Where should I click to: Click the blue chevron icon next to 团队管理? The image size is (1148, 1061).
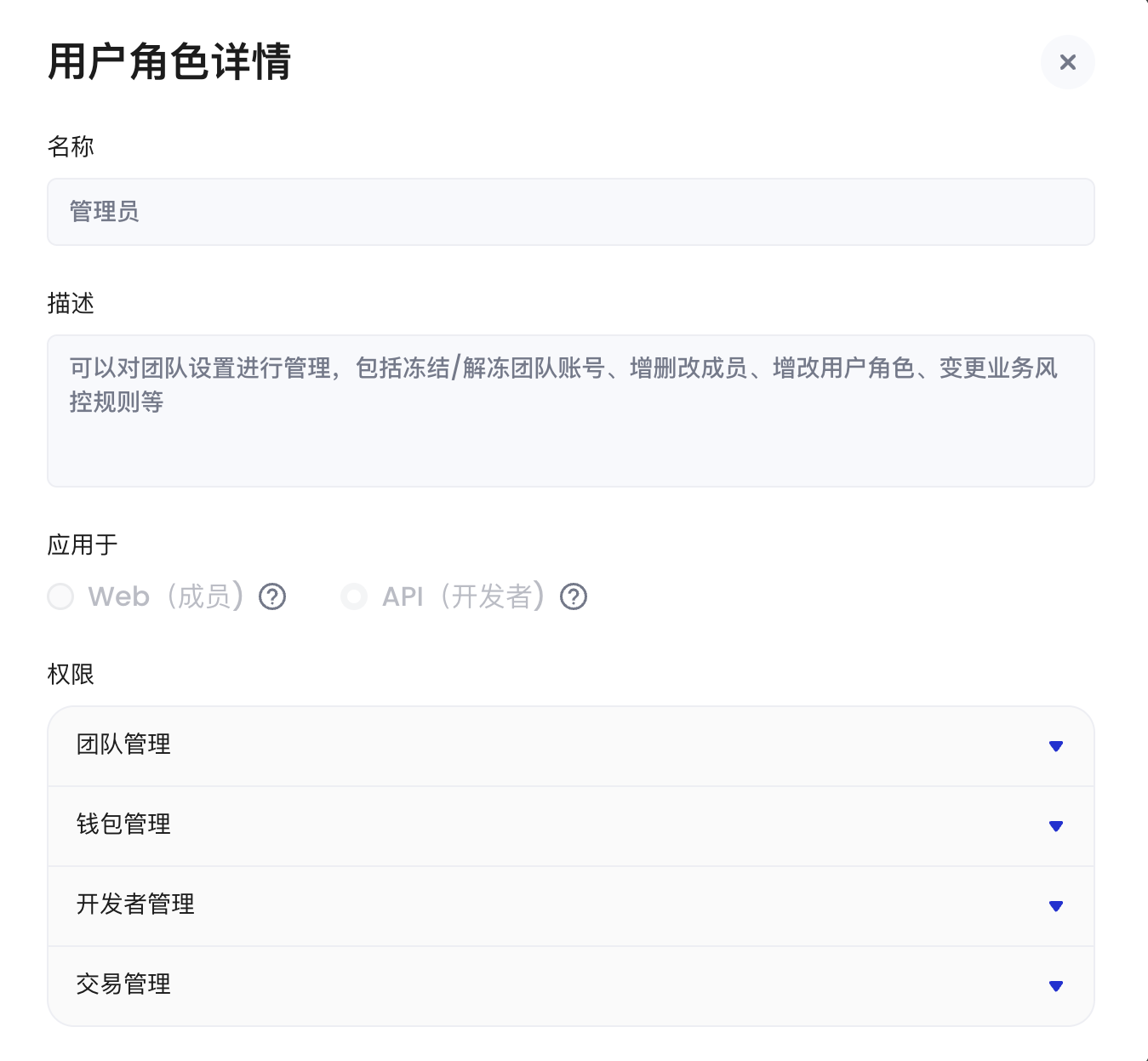tap(1055, 746)
